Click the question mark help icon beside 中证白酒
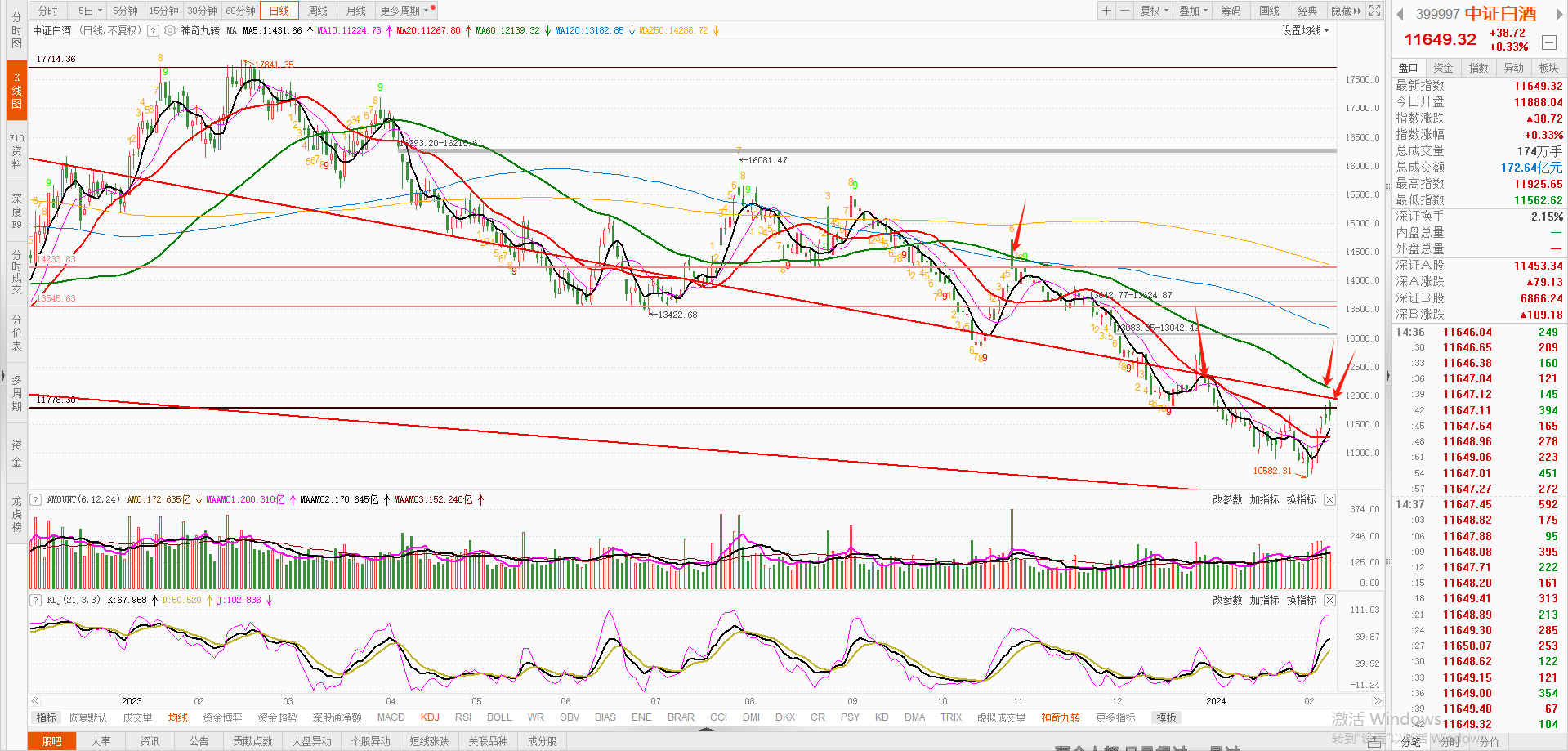This screenshot has height=751, width=1568. tap(153, 30)
